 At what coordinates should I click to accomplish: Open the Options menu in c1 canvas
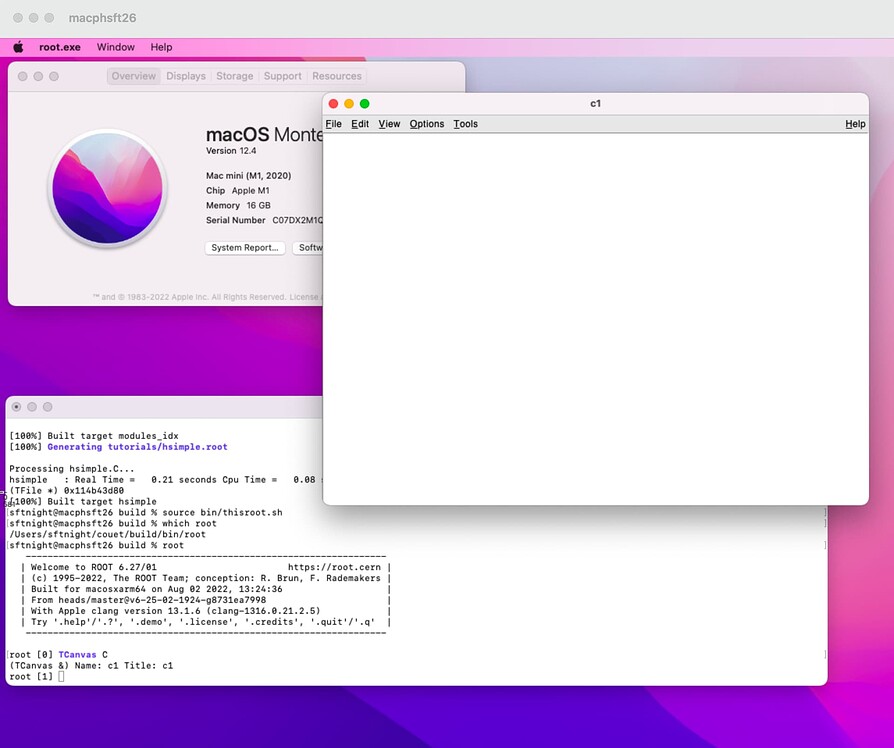coord(426,124)
